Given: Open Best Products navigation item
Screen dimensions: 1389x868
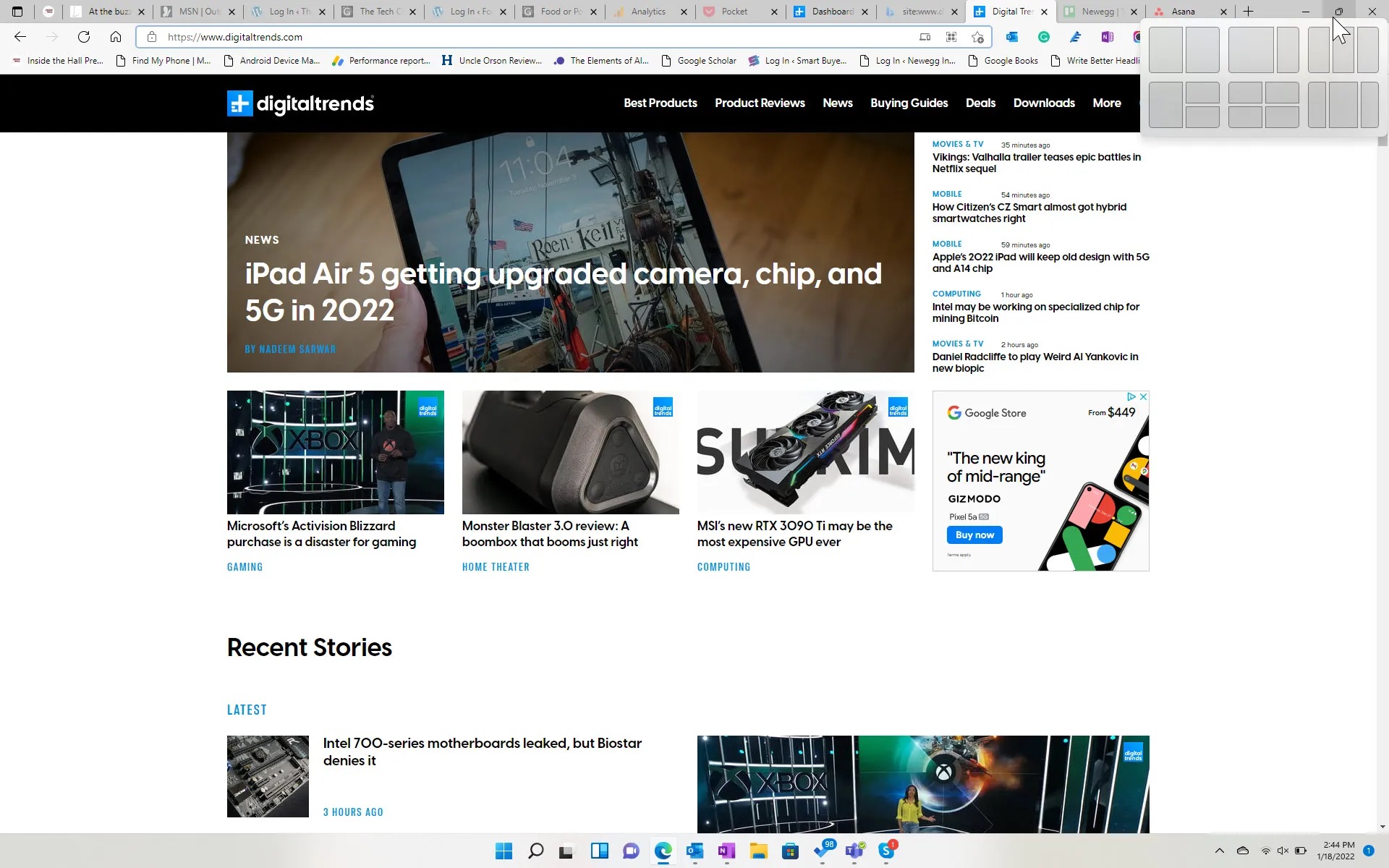Looking at the screenshot, I should (x=660, y=103).
